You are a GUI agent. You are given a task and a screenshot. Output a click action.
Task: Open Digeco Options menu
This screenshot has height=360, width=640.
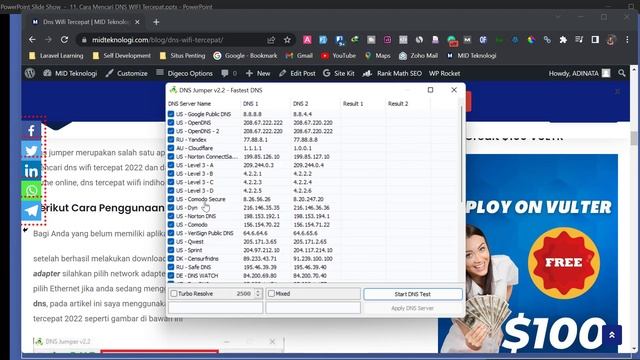(184, 73)
